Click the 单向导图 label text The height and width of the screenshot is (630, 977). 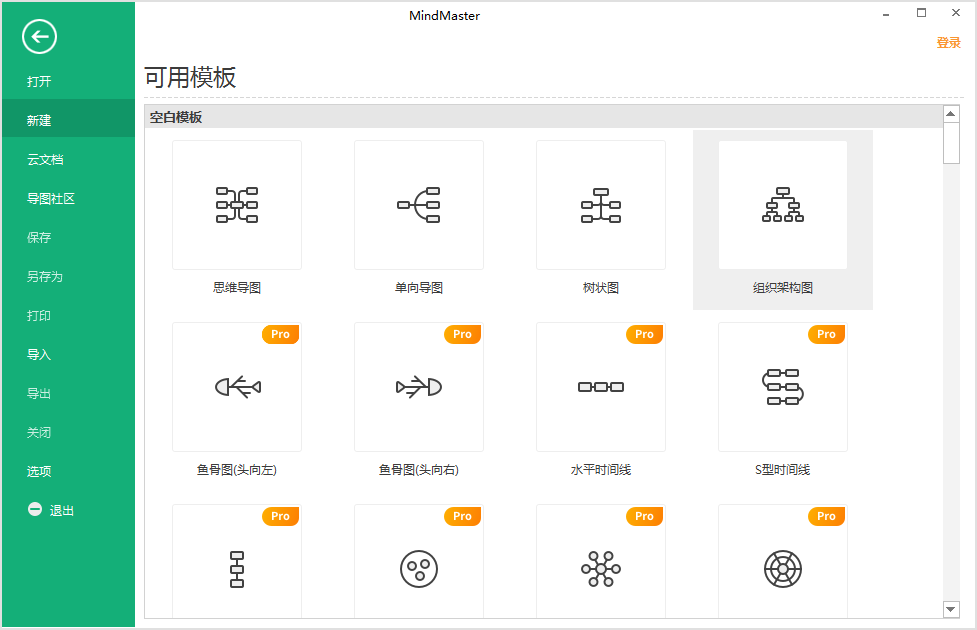click(x=419, y=288)
